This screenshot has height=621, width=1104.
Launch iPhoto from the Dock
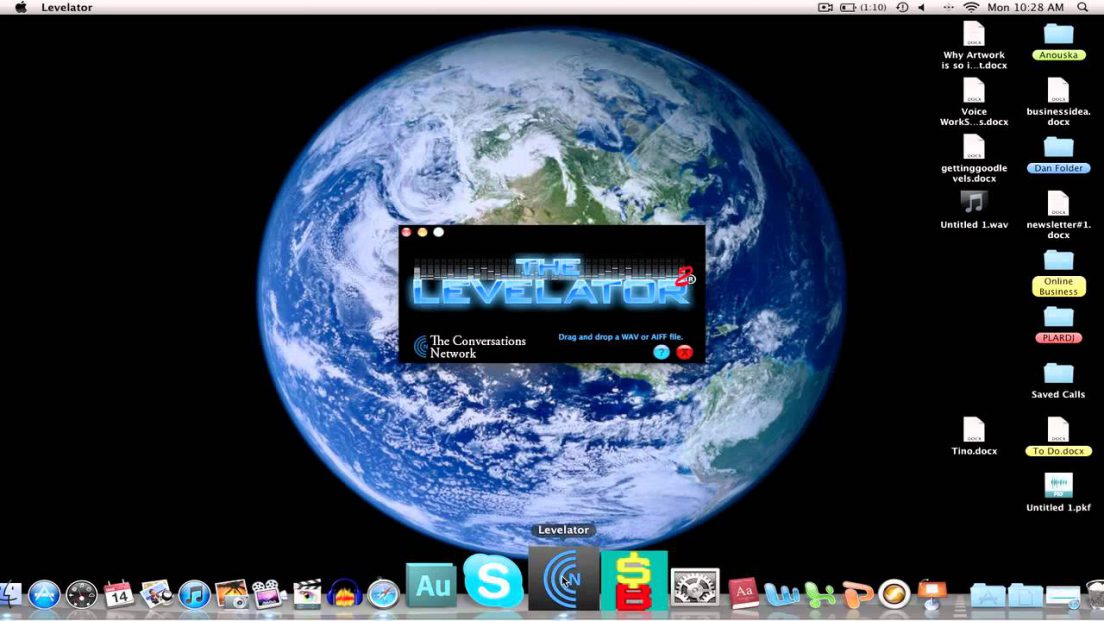click(x=232, y=595)
